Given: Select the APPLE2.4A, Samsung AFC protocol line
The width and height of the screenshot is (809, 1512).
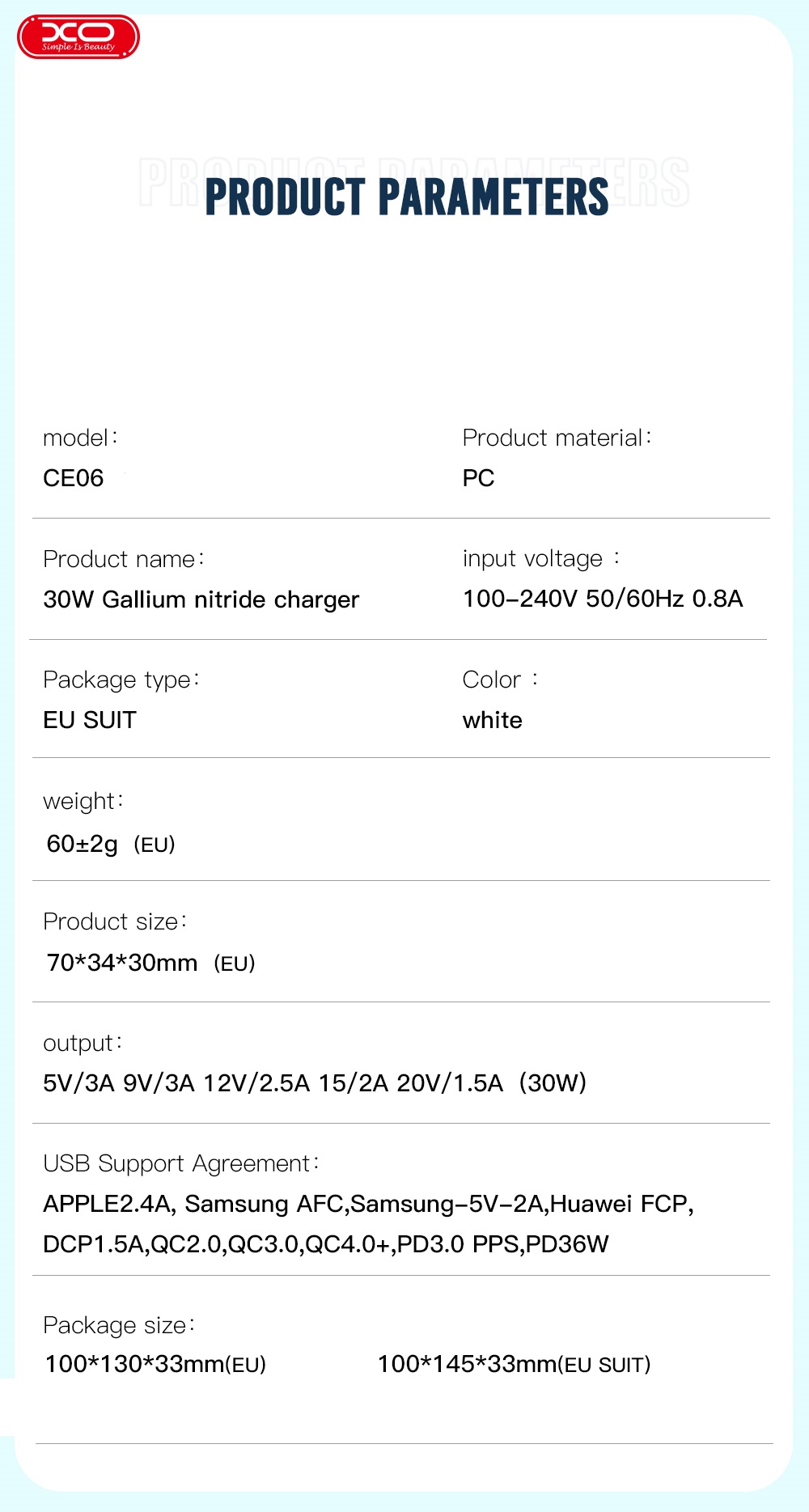Looking at the screenshot, I should tap(368, 1204).
